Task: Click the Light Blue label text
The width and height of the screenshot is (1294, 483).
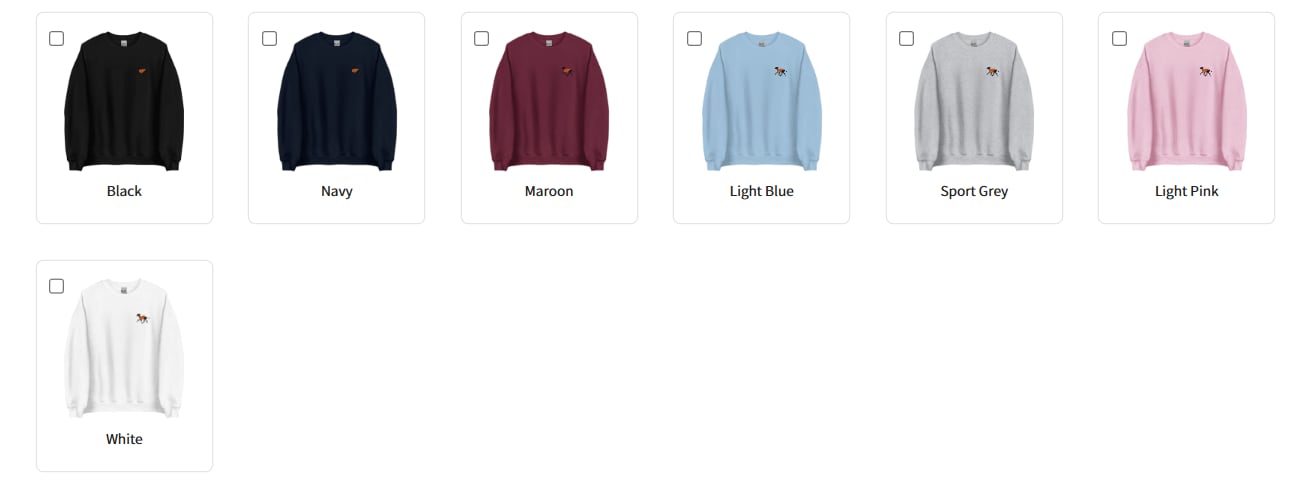Action: tap(762, 191)
